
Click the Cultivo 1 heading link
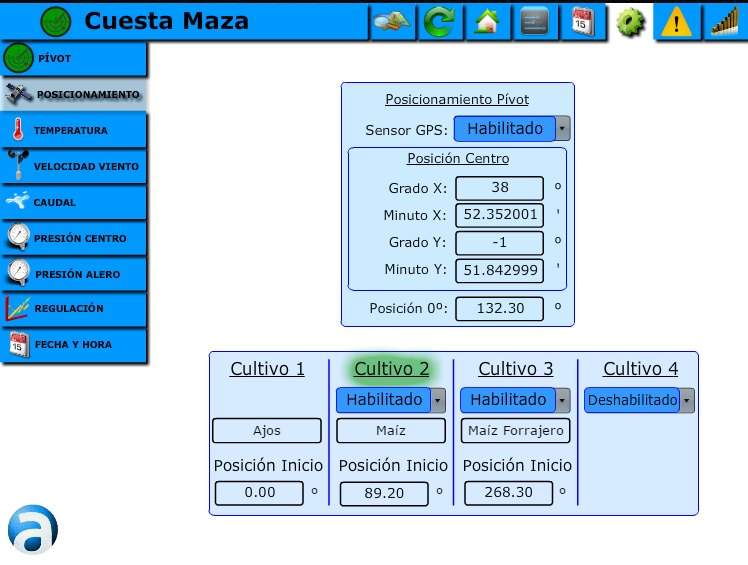267,369
